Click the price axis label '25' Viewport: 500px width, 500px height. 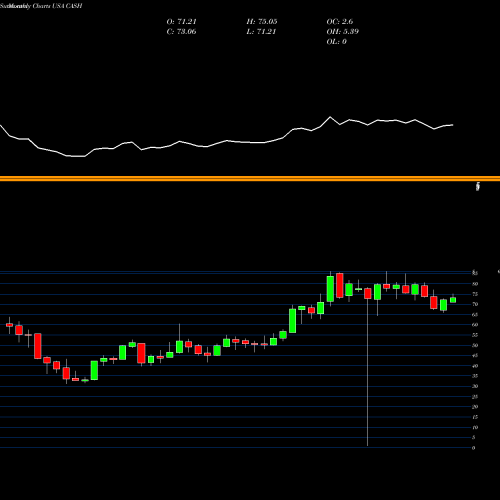pos(475,397)
